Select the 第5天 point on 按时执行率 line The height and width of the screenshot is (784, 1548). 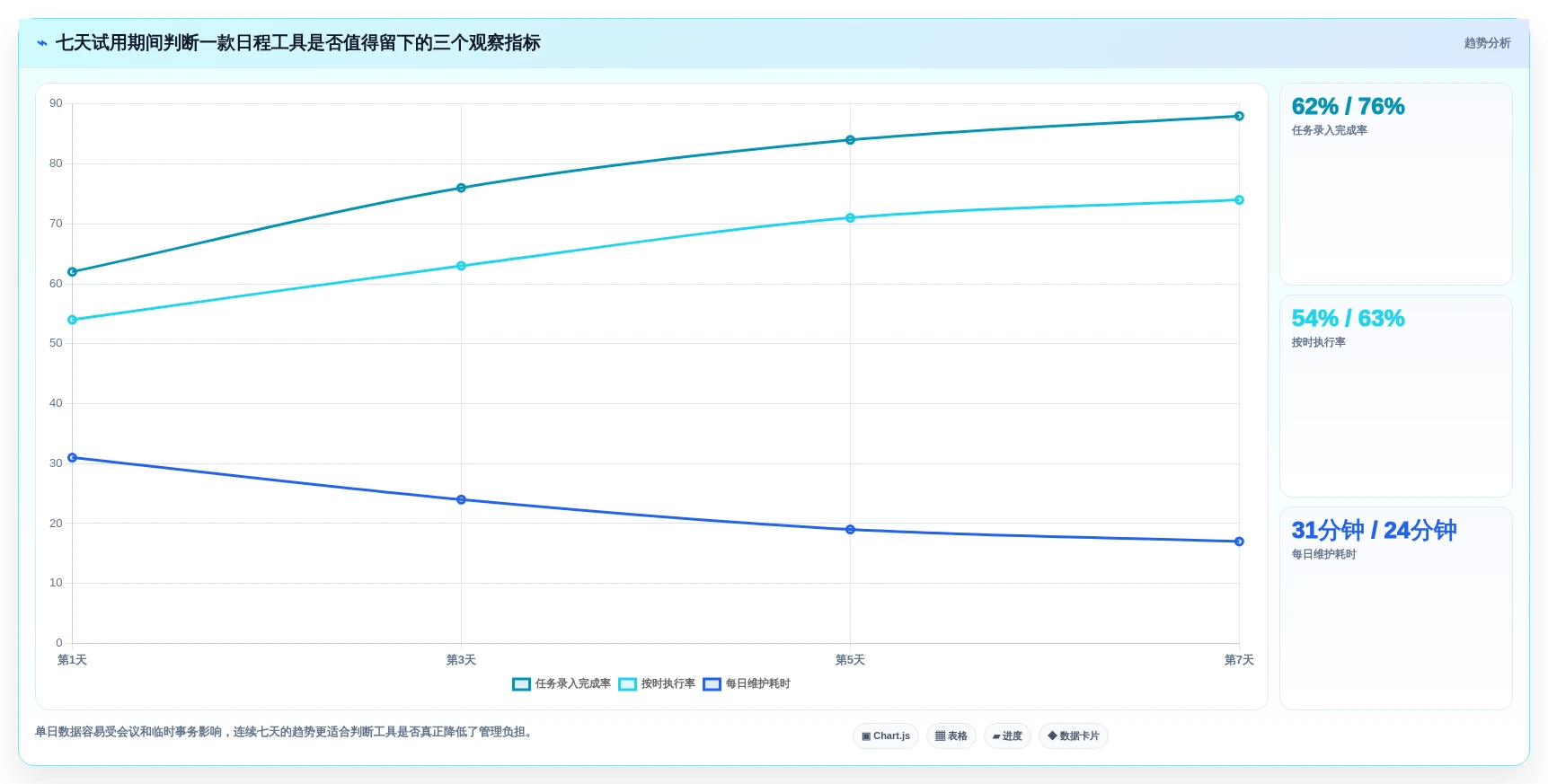(850, 218)
